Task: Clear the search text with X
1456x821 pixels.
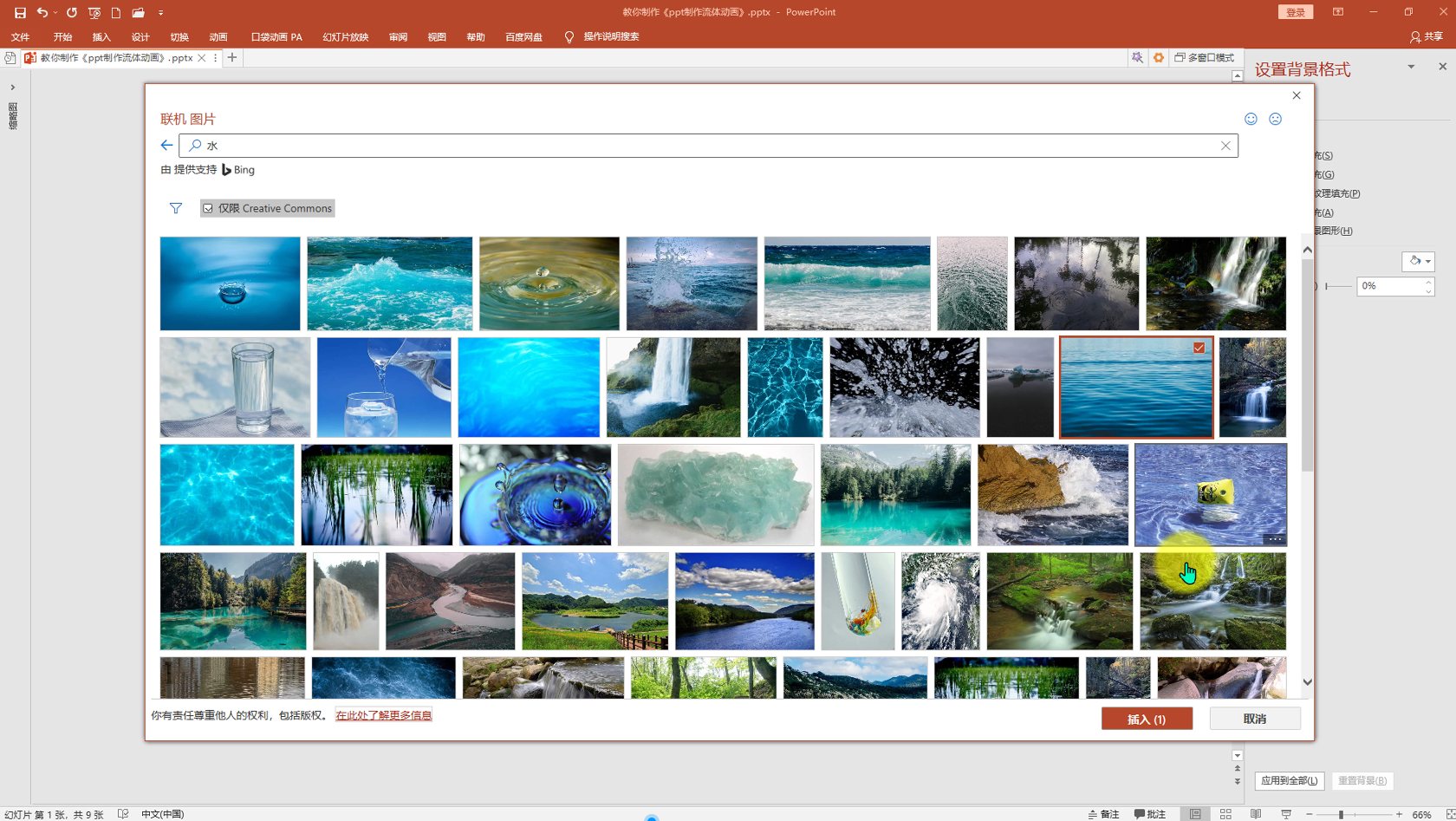Action: [1225, 146]
